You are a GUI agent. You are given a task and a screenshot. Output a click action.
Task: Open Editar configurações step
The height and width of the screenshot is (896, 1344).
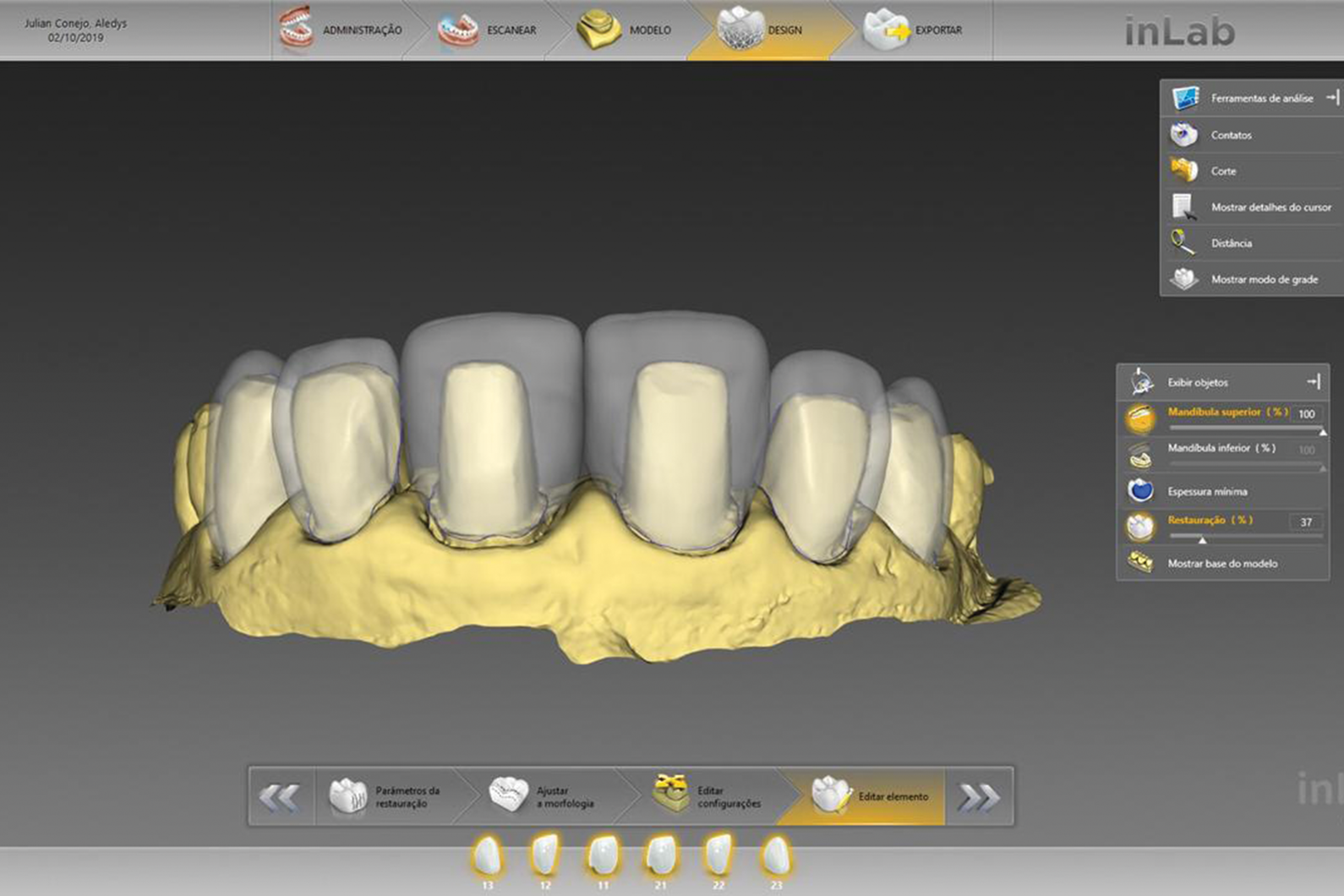(x=707, y=796)
